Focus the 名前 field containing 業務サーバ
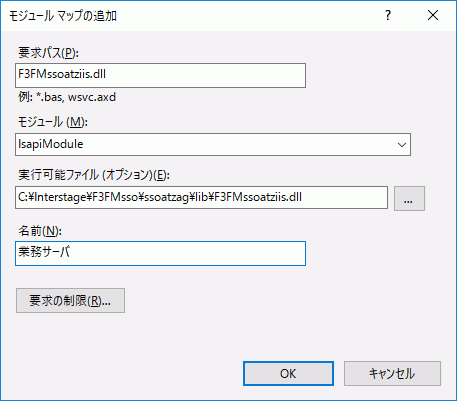The width and height of the screenshot is (457, 401). click(x=160, y=253)
